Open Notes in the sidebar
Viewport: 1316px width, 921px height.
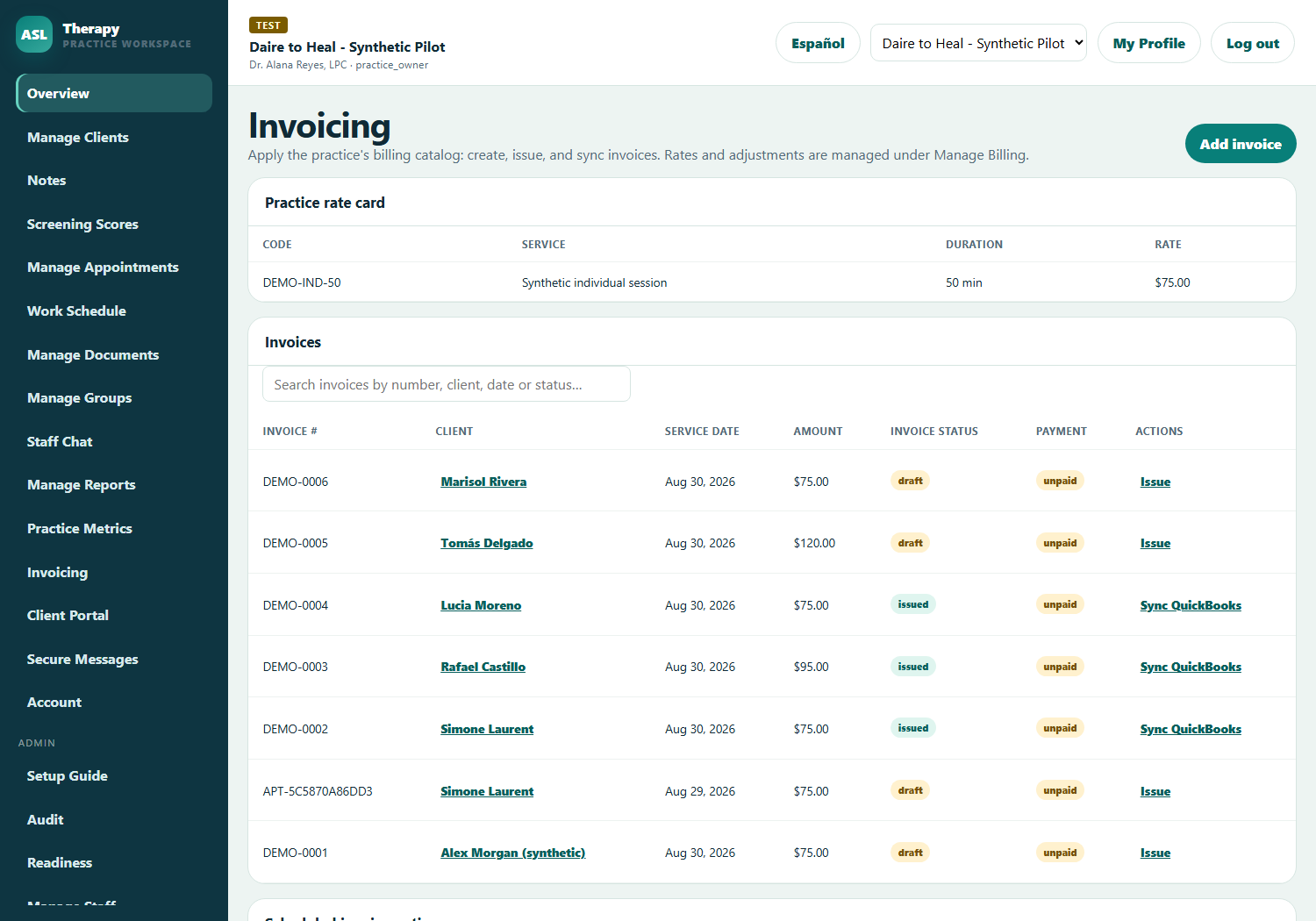pos(114,180)
